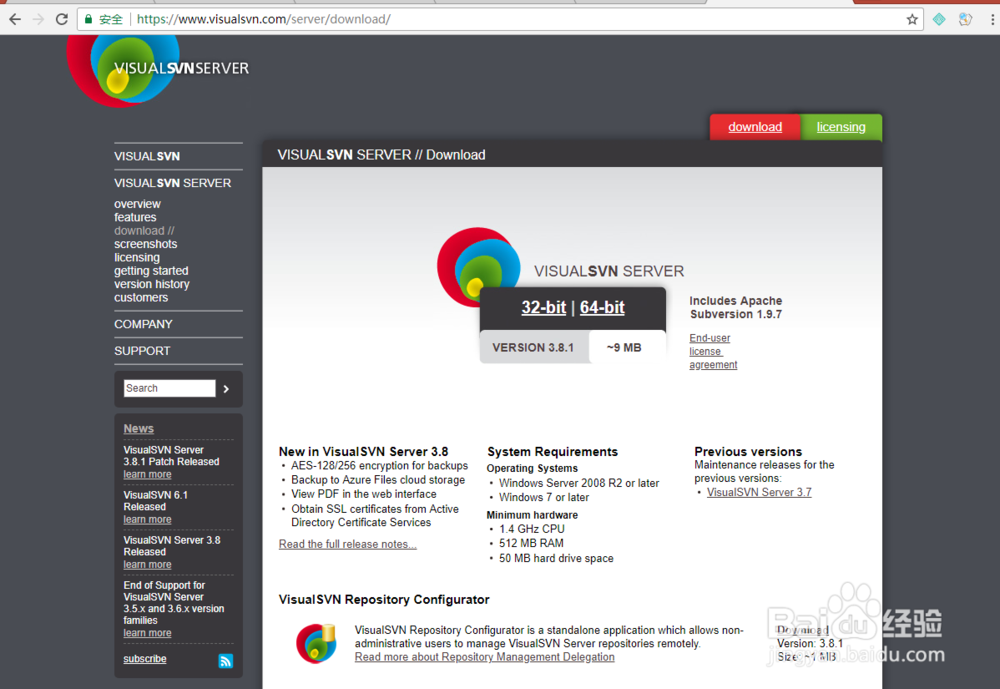Click learn more under End of Support news
The width and height of the screenshot is (1000, 689).
click(x=147, y=633)
